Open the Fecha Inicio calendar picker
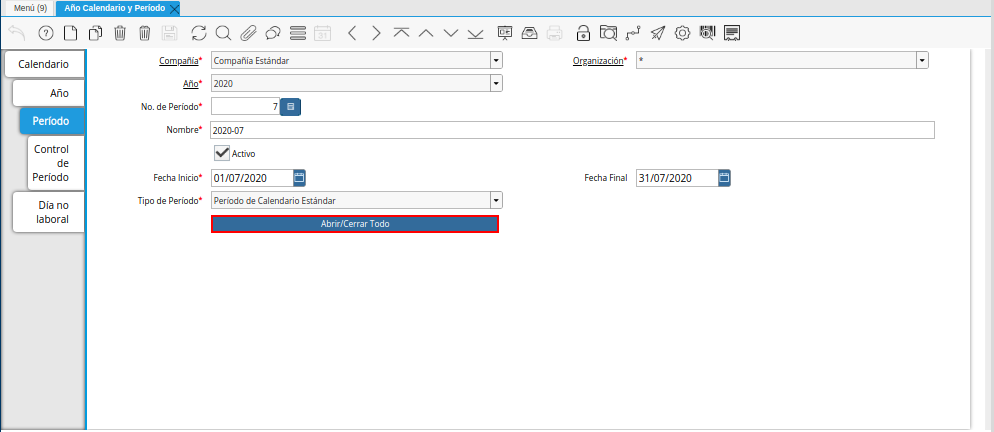This screenshot has height=432, width=994. tap(300, 178)
